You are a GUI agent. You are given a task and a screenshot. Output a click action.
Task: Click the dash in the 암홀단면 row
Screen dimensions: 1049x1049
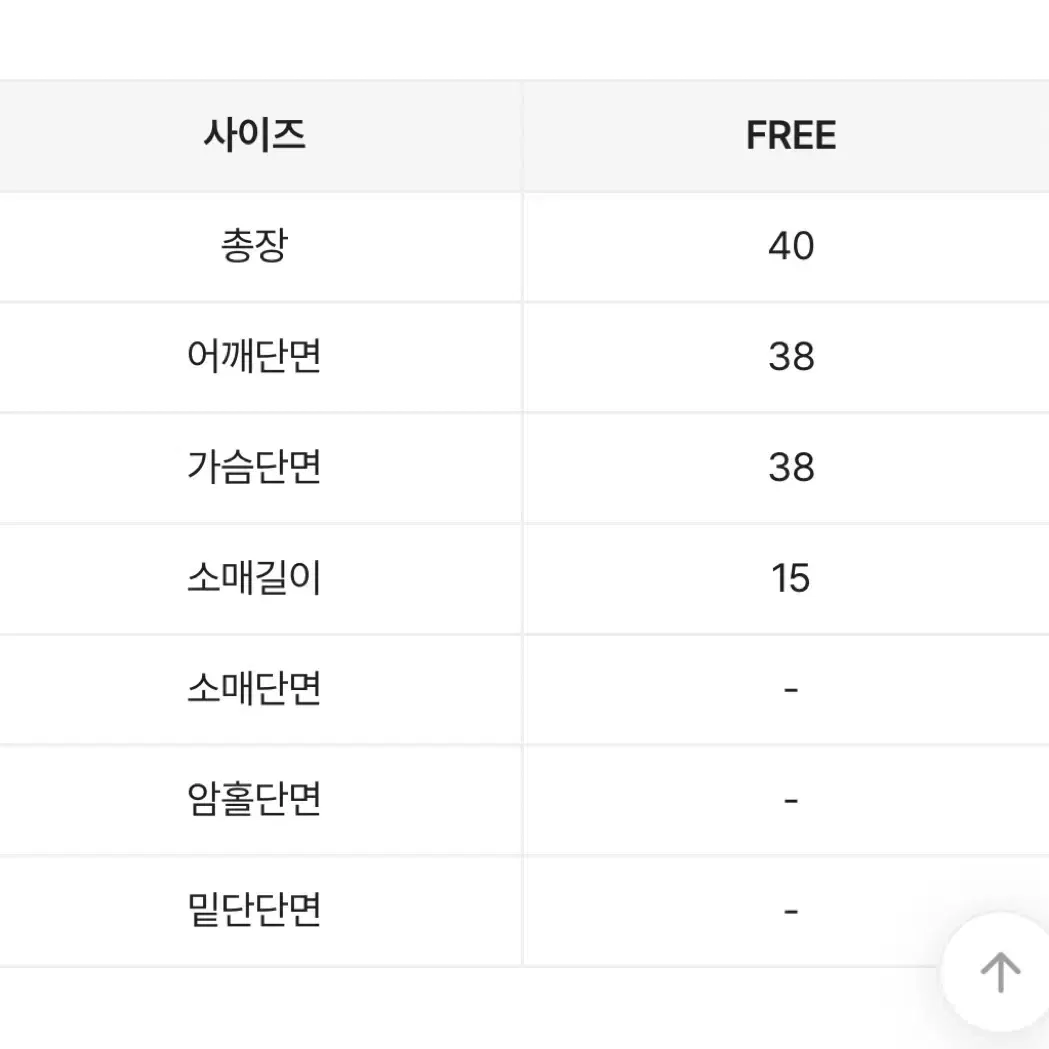coord(790,801)
